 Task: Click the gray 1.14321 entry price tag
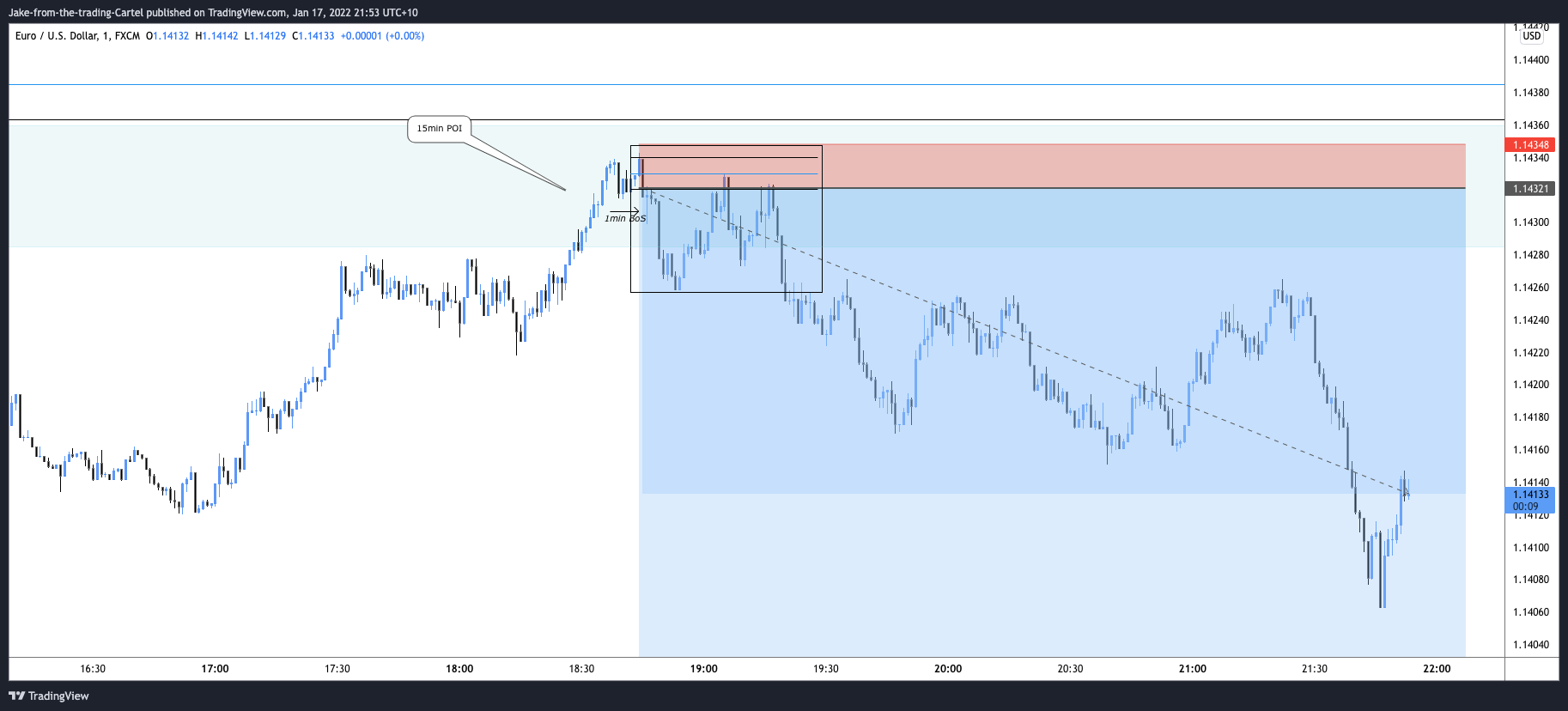1530,189
